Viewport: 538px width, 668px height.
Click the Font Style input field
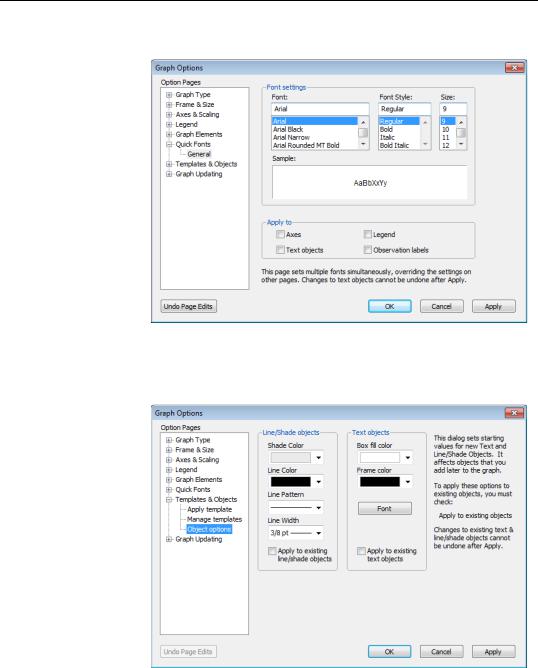click(404, 109)
